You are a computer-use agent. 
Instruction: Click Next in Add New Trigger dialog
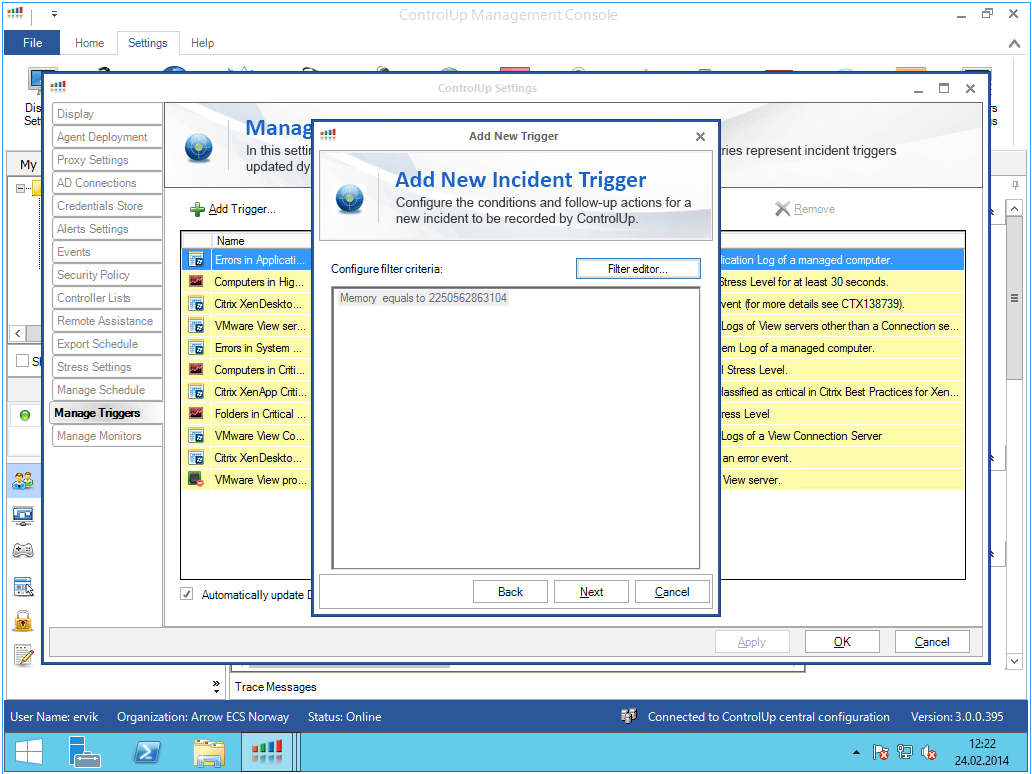[x=591, y=592]
